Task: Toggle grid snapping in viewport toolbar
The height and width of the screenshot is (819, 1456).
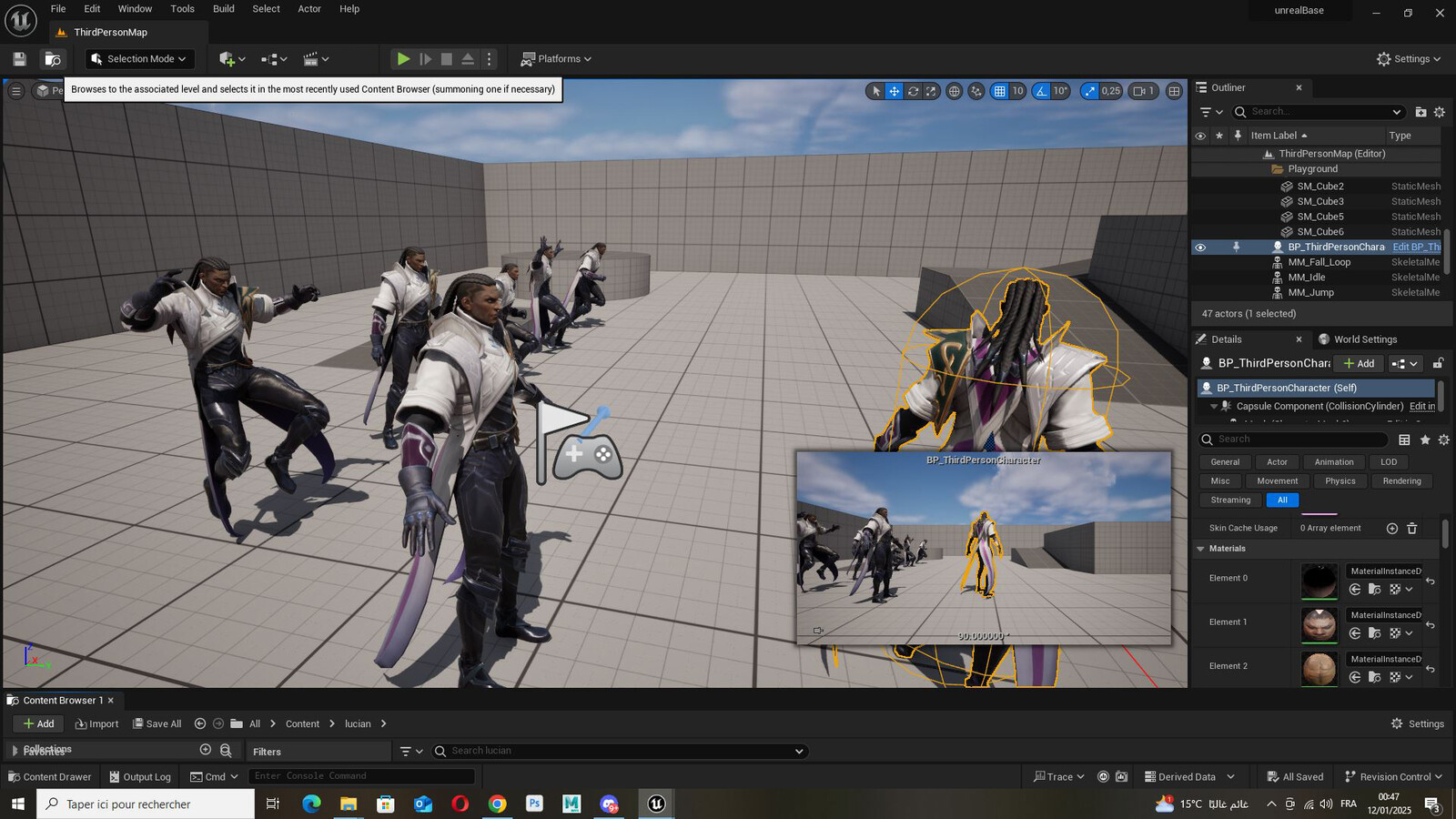Action: 999,91
